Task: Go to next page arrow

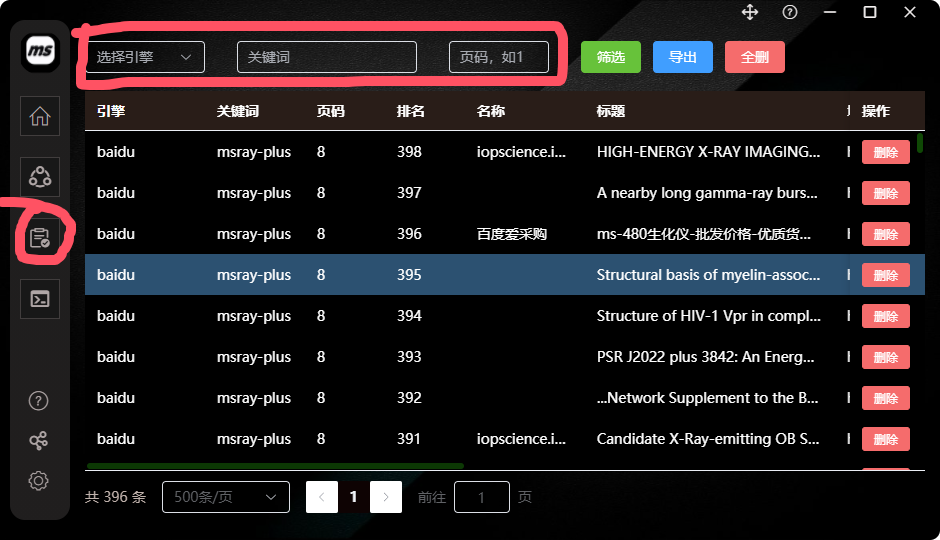Action: [385, 497]
